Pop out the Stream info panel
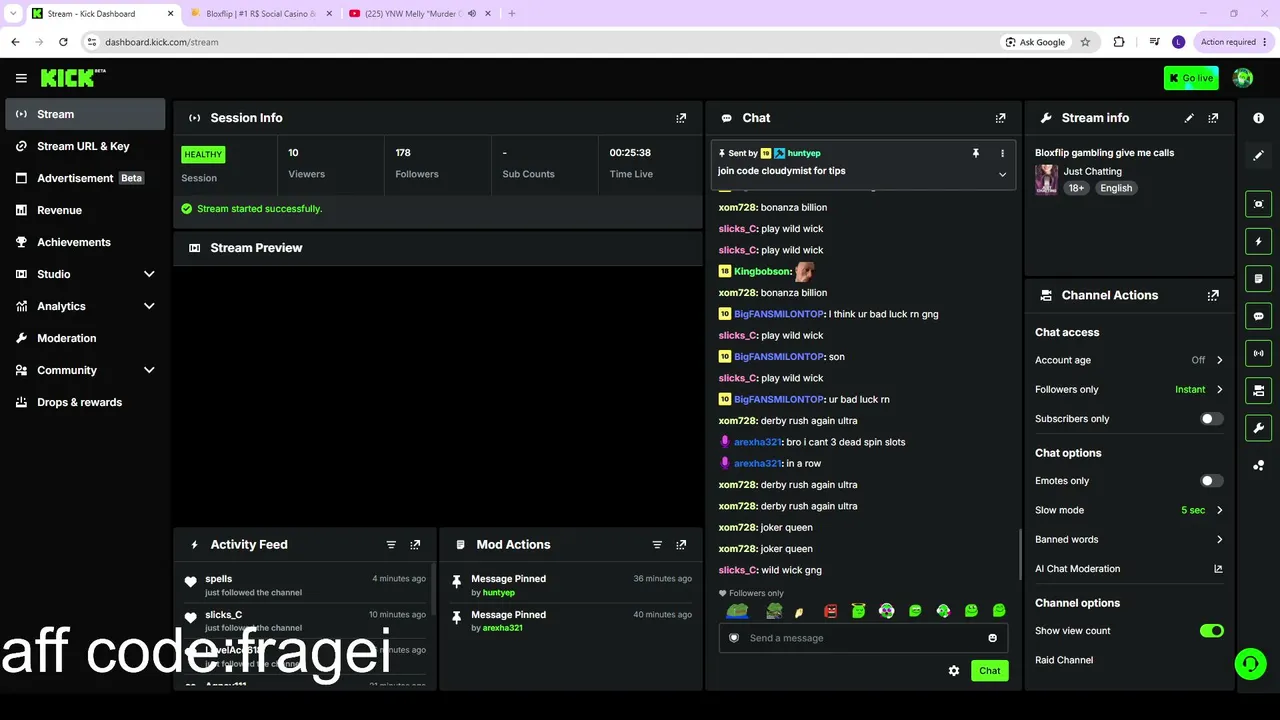This screenshot has width=1280, height=720. click(x=1213, y=118)
